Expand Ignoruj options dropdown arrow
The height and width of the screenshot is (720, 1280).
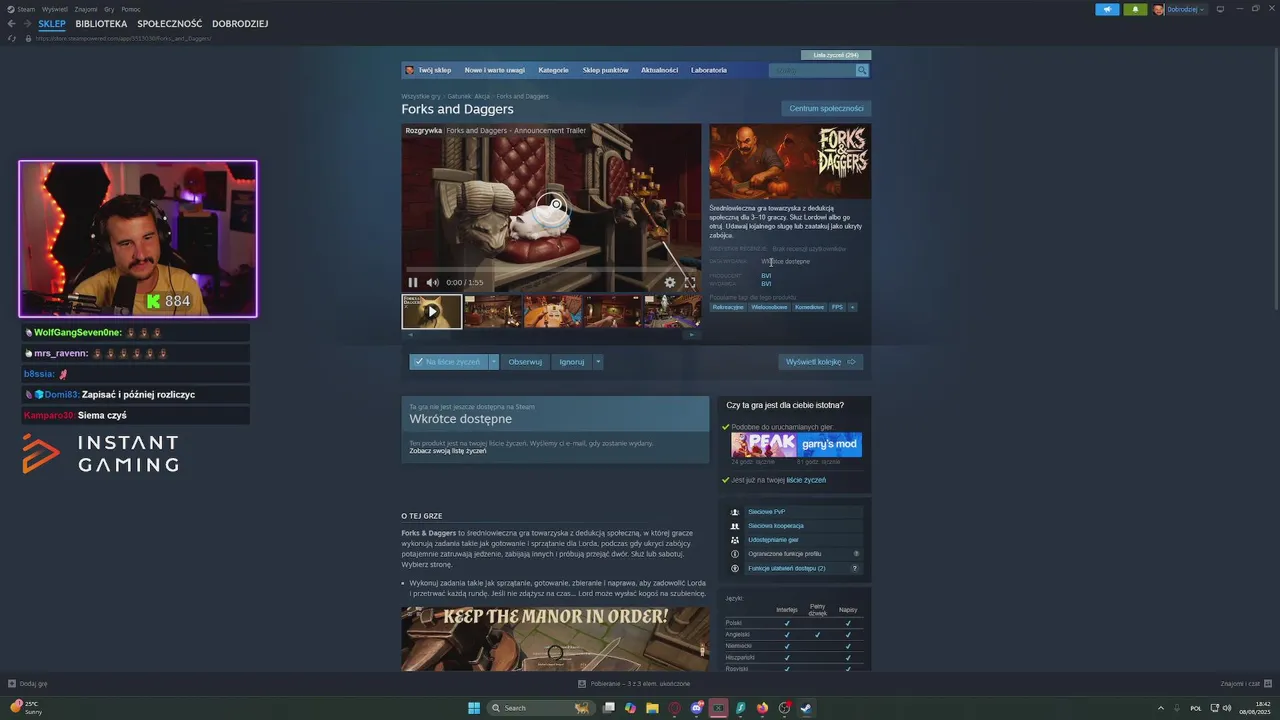(598, 362)
